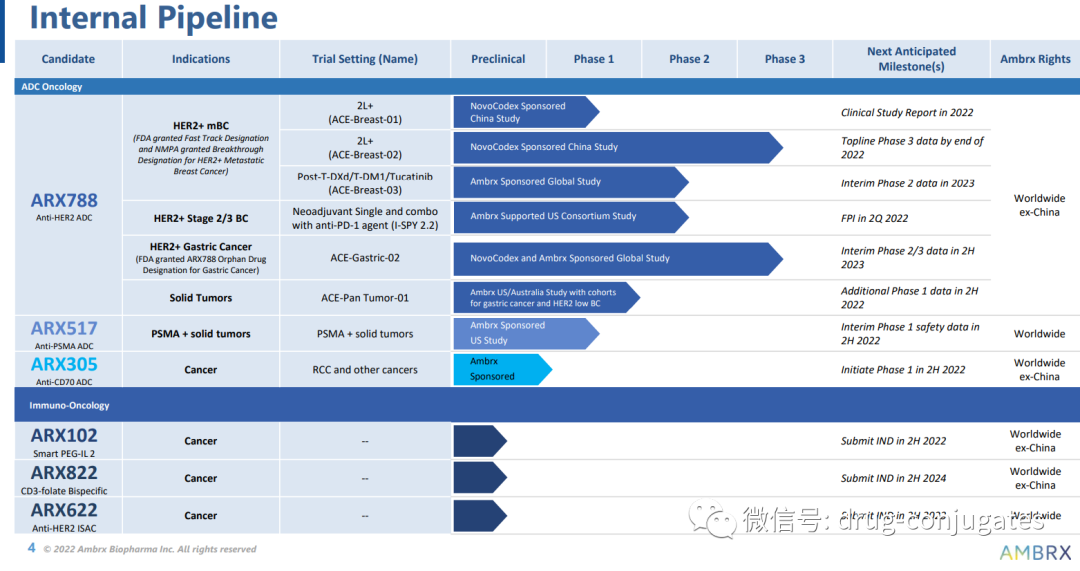Click the FPI in 2Q 2022 milestone
This screenshot has width=1080, height=571.
[874, 218]
